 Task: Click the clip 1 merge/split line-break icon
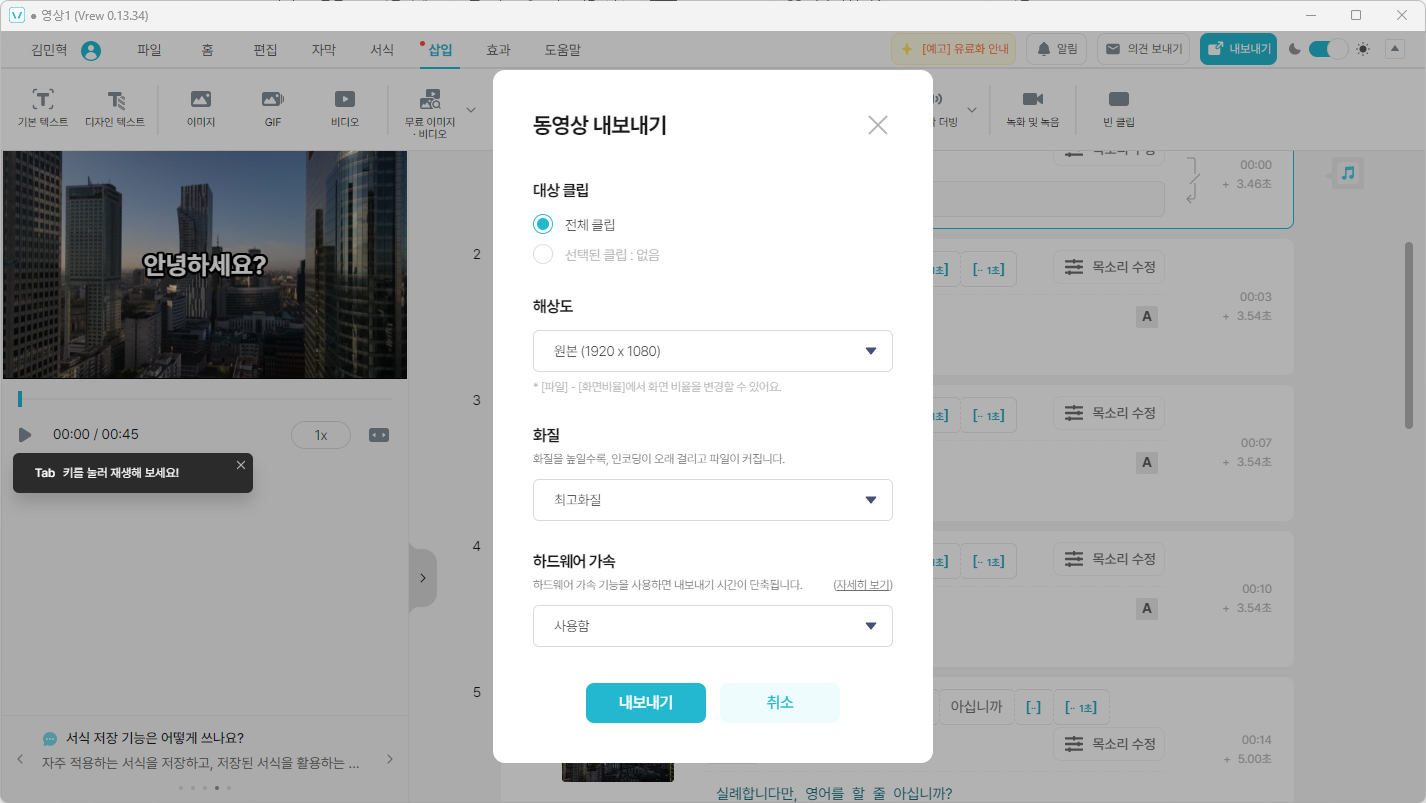point(1192,180)
